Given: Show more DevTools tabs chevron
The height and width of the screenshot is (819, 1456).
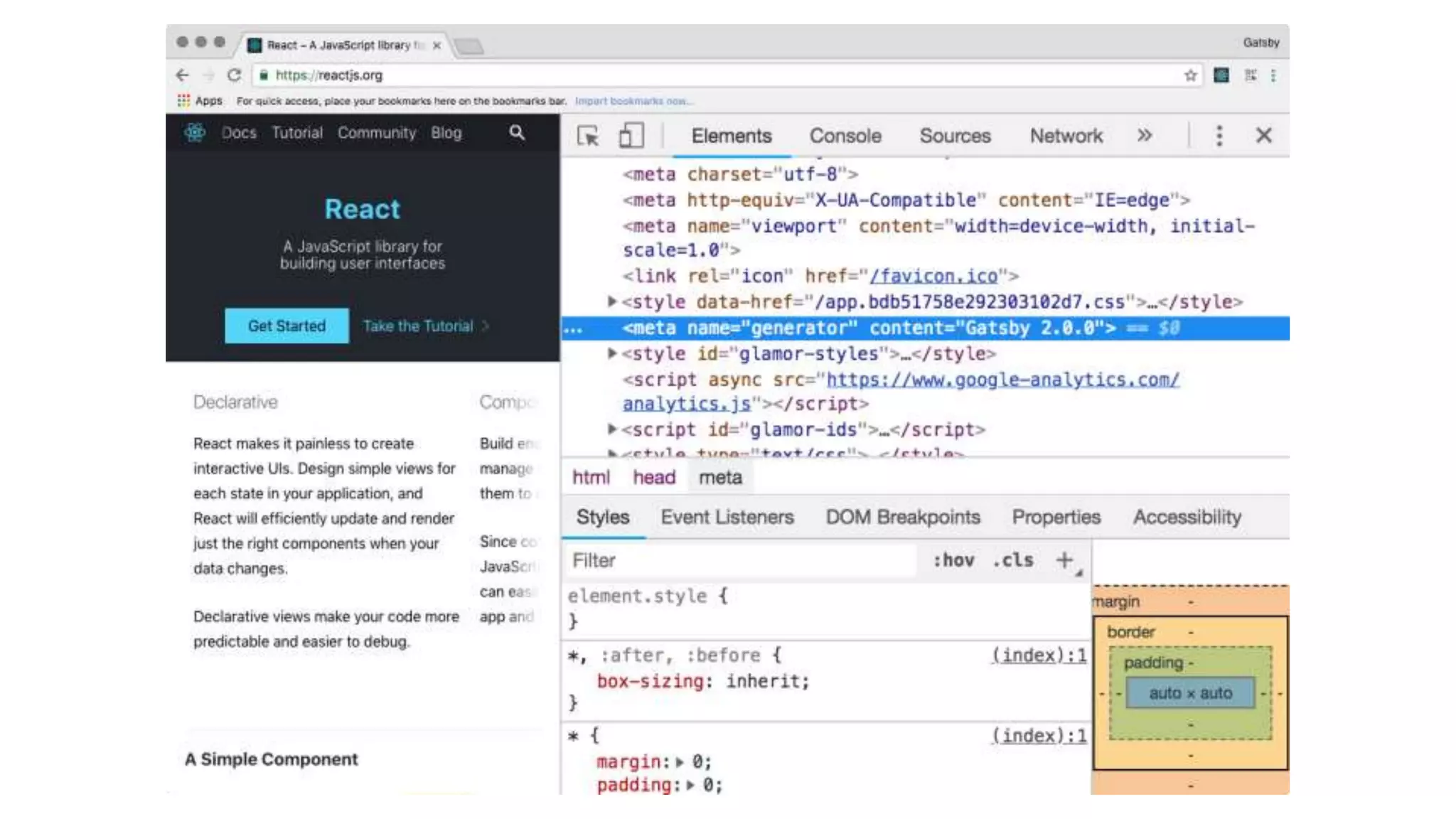Looking at the screenshot, I should coord(1144,135).
